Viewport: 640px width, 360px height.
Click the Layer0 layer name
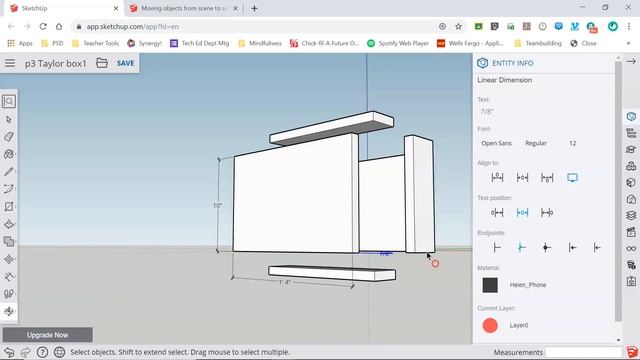click(x=519, y=325)
